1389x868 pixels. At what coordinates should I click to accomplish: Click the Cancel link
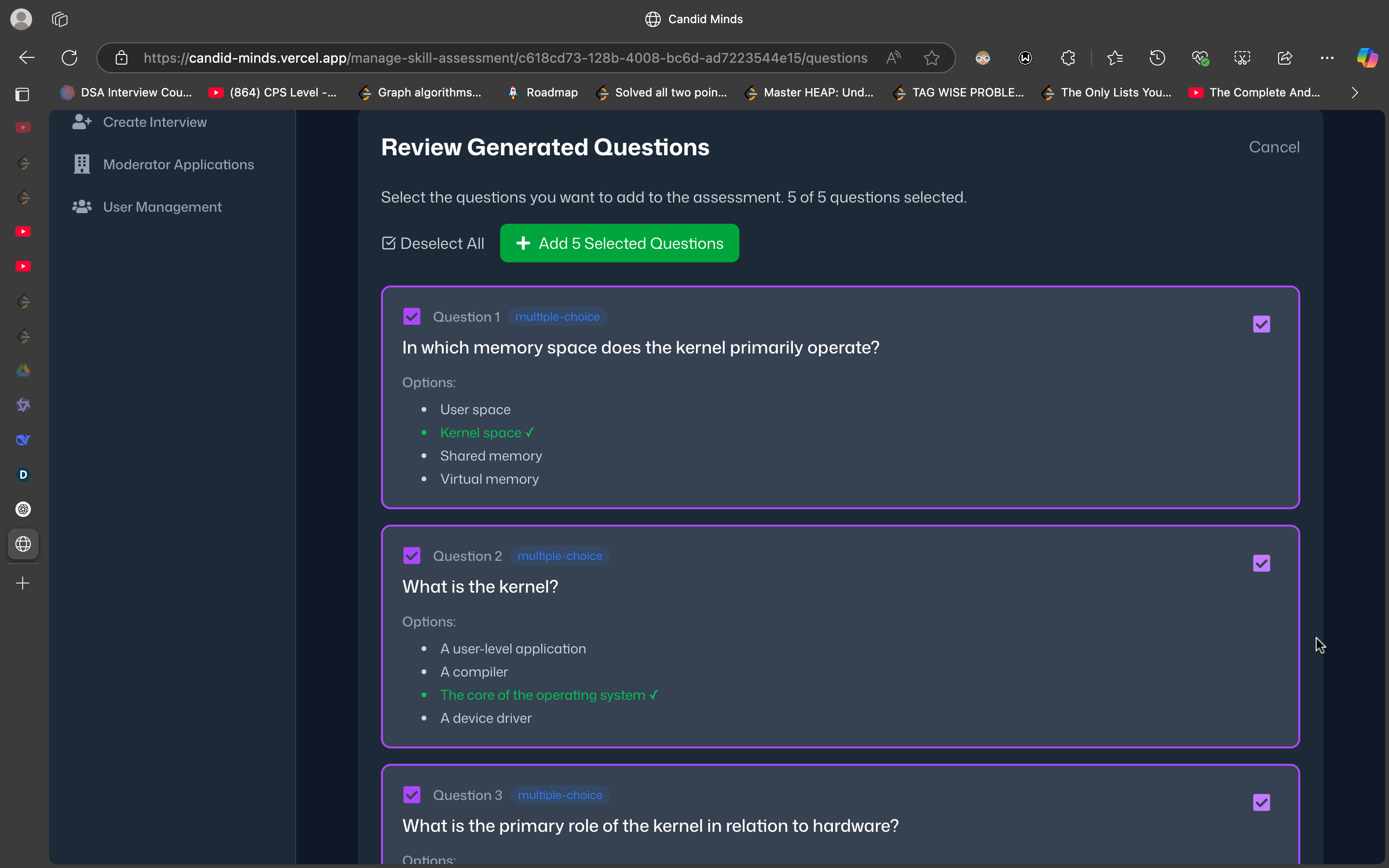(1274, 147)
